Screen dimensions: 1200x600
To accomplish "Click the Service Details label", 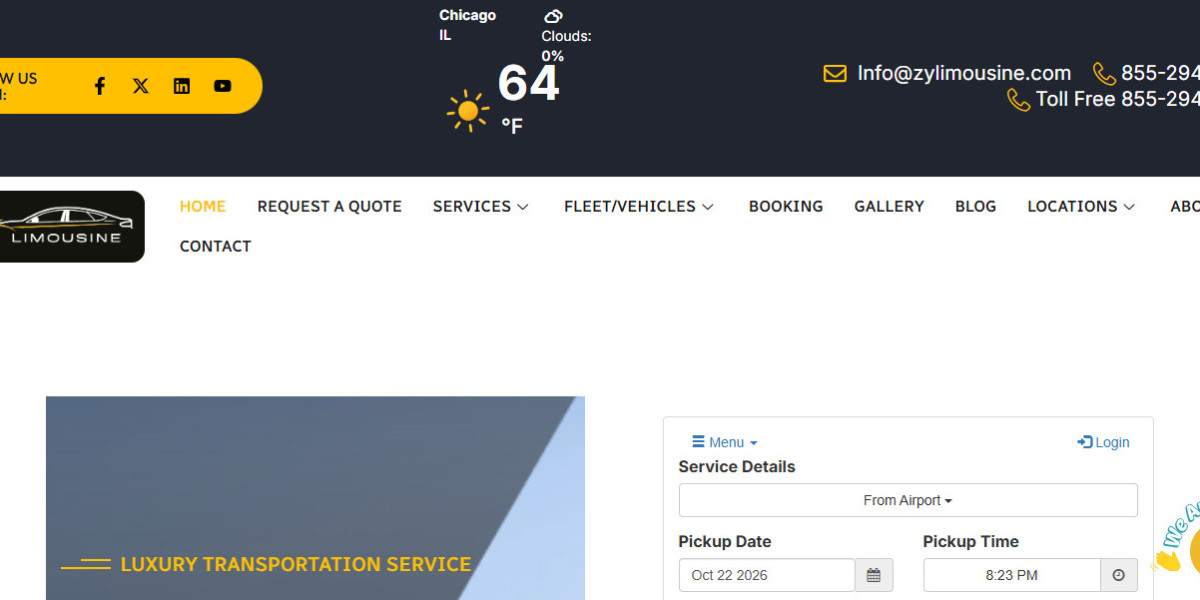I will point(737,466).
